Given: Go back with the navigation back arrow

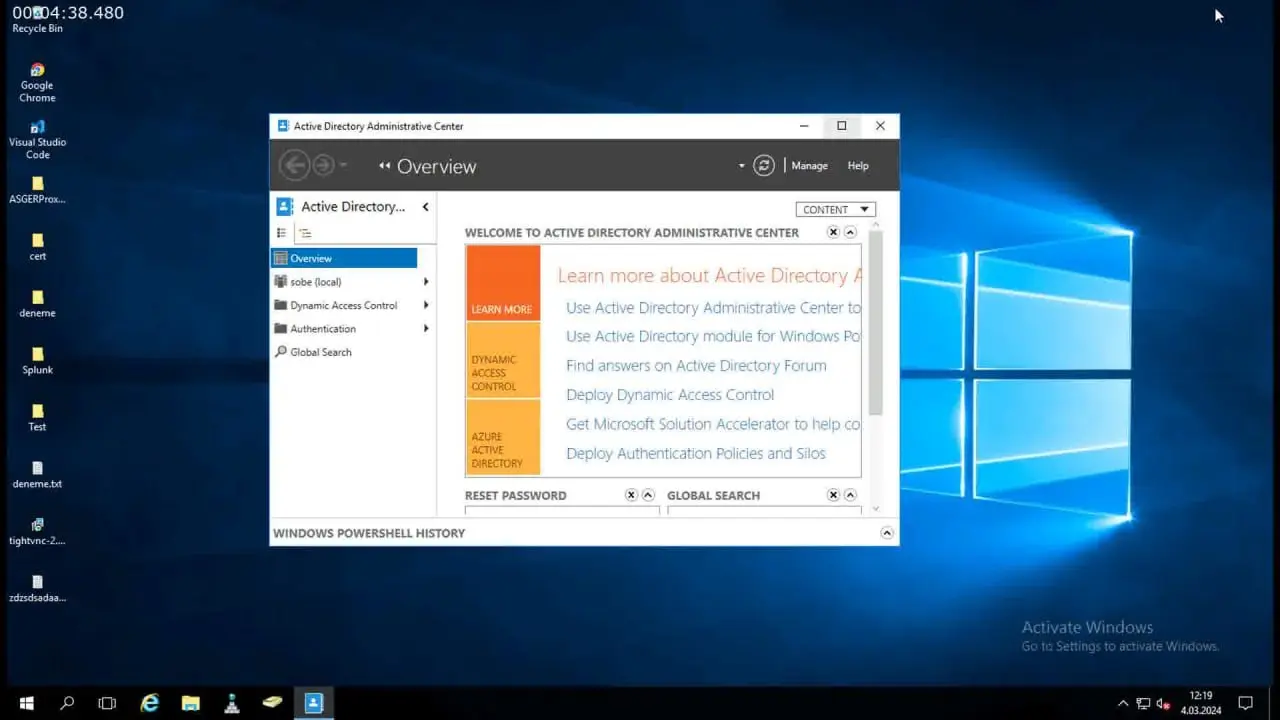Looking at the screenshot, I should (x=293, y=165).
